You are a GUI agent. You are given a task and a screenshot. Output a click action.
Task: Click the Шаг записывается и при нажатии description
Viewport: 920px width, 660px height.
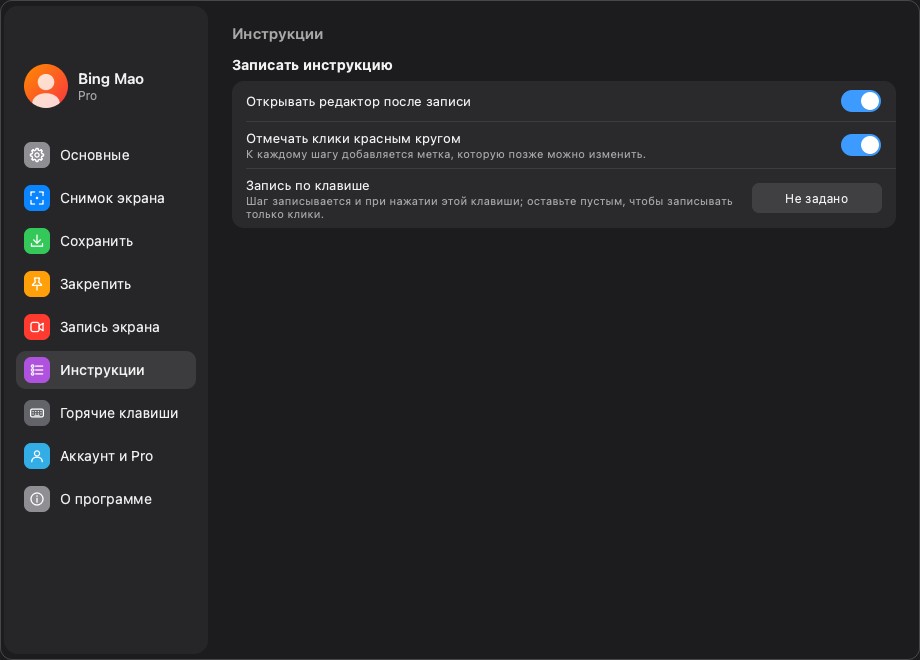pyautogui.click(x=489, y=208)
